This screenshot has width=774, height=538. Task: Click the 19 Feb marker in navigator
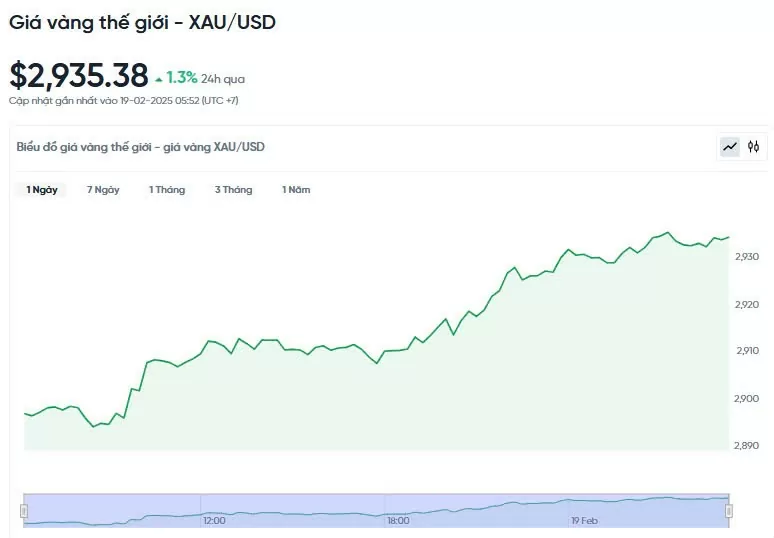coord(583,521)
